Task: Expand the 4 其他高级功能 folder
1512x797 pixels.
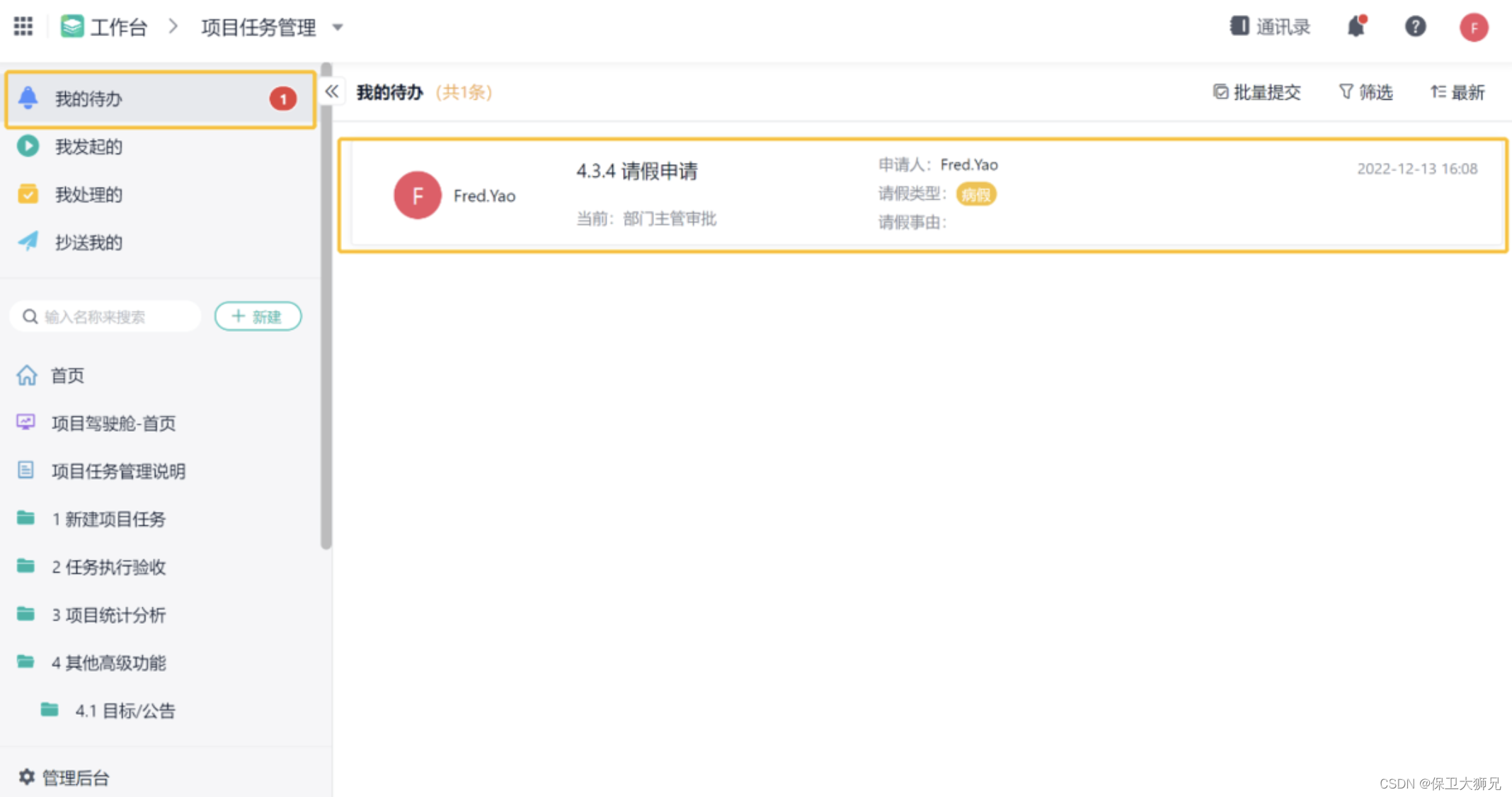Action: click(x=110, y=663)
